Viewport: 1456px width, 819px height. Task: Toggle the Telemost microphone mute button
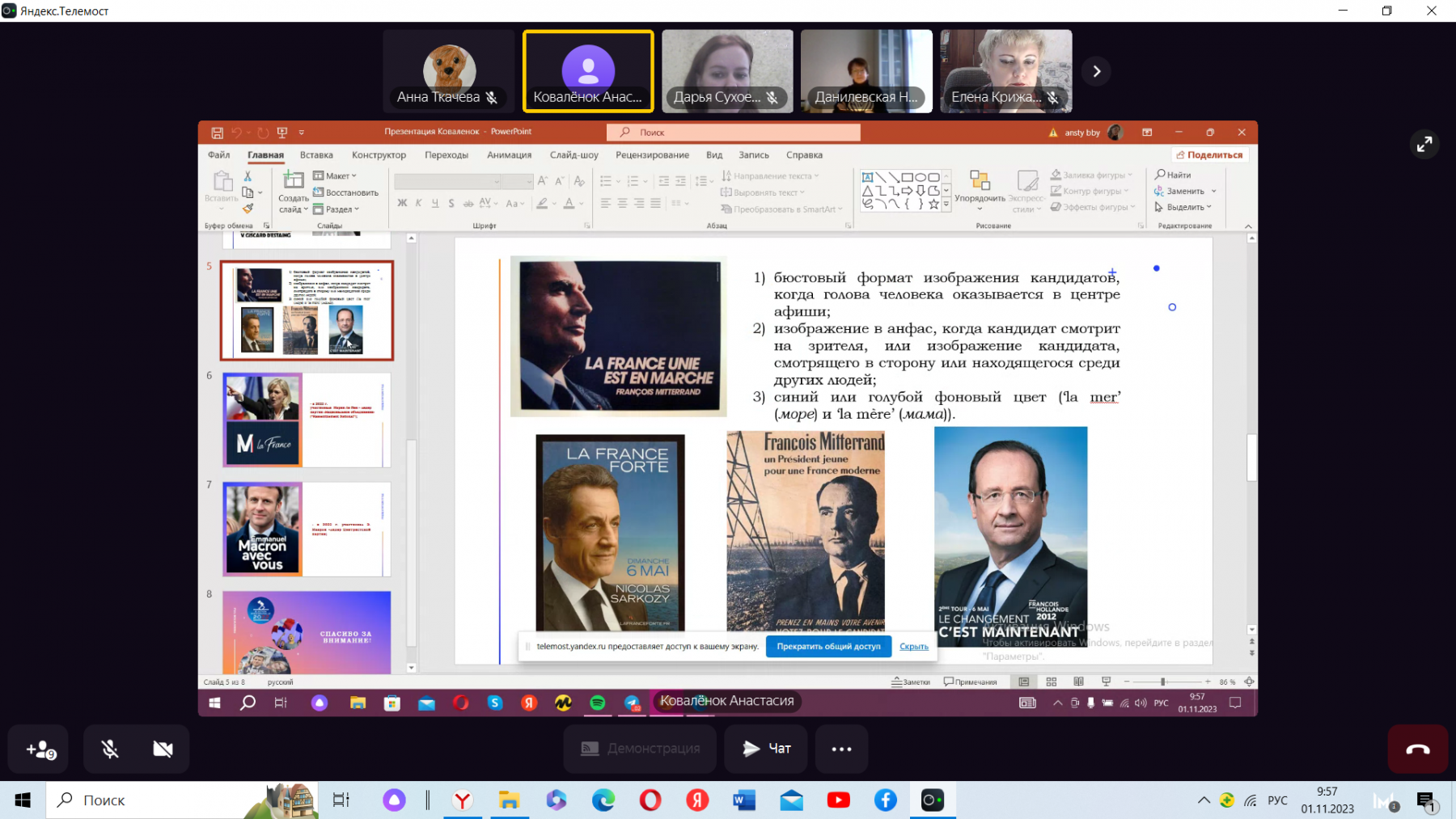110,749
